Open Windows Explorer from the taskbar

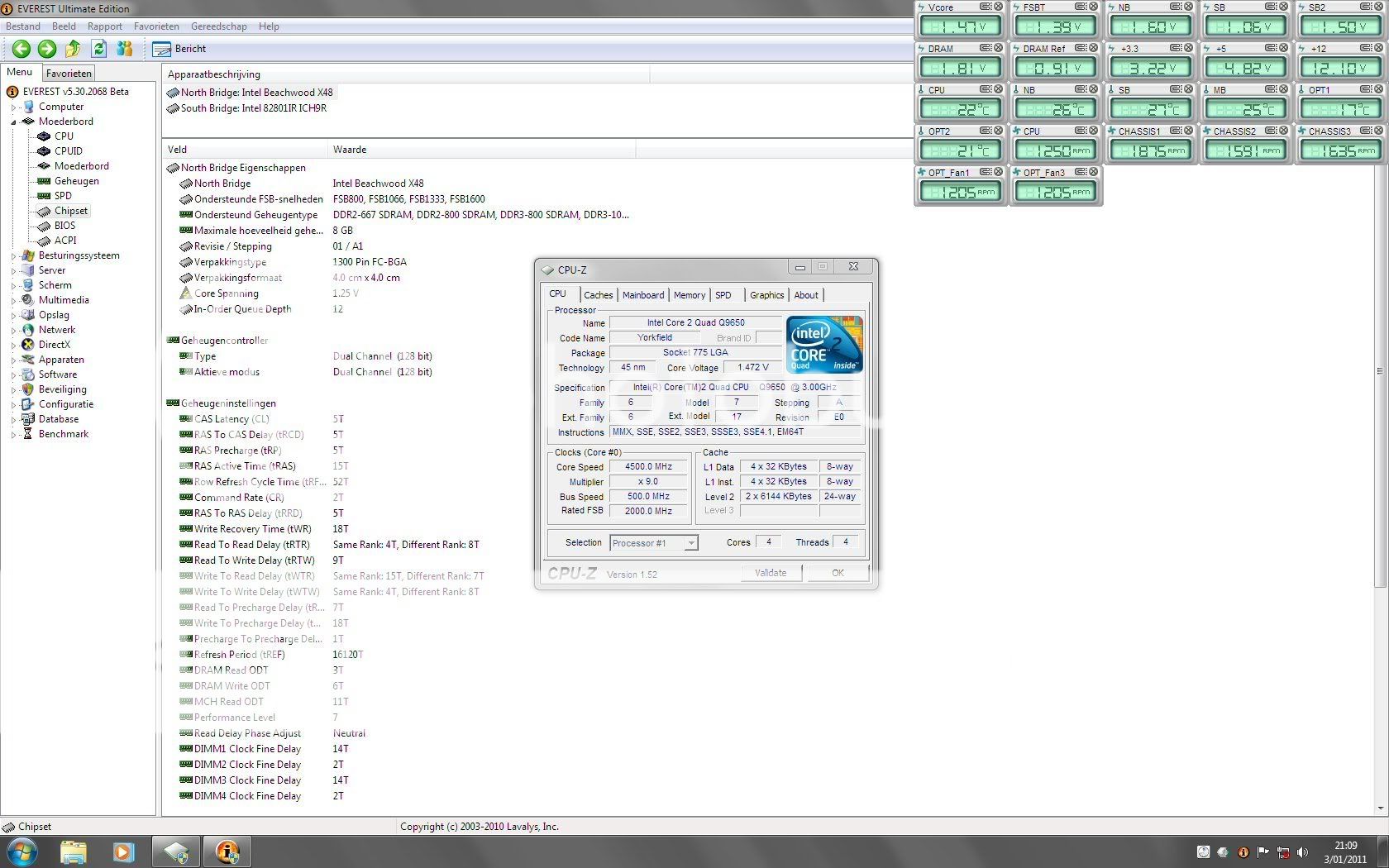click(x=74, y=851)
